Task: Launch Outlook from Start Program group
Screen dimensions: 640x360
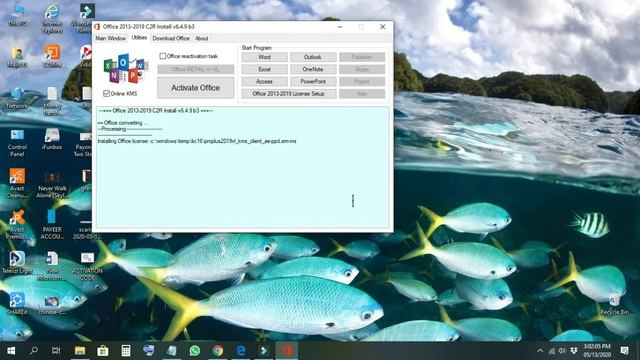Action: click(313, 57)
